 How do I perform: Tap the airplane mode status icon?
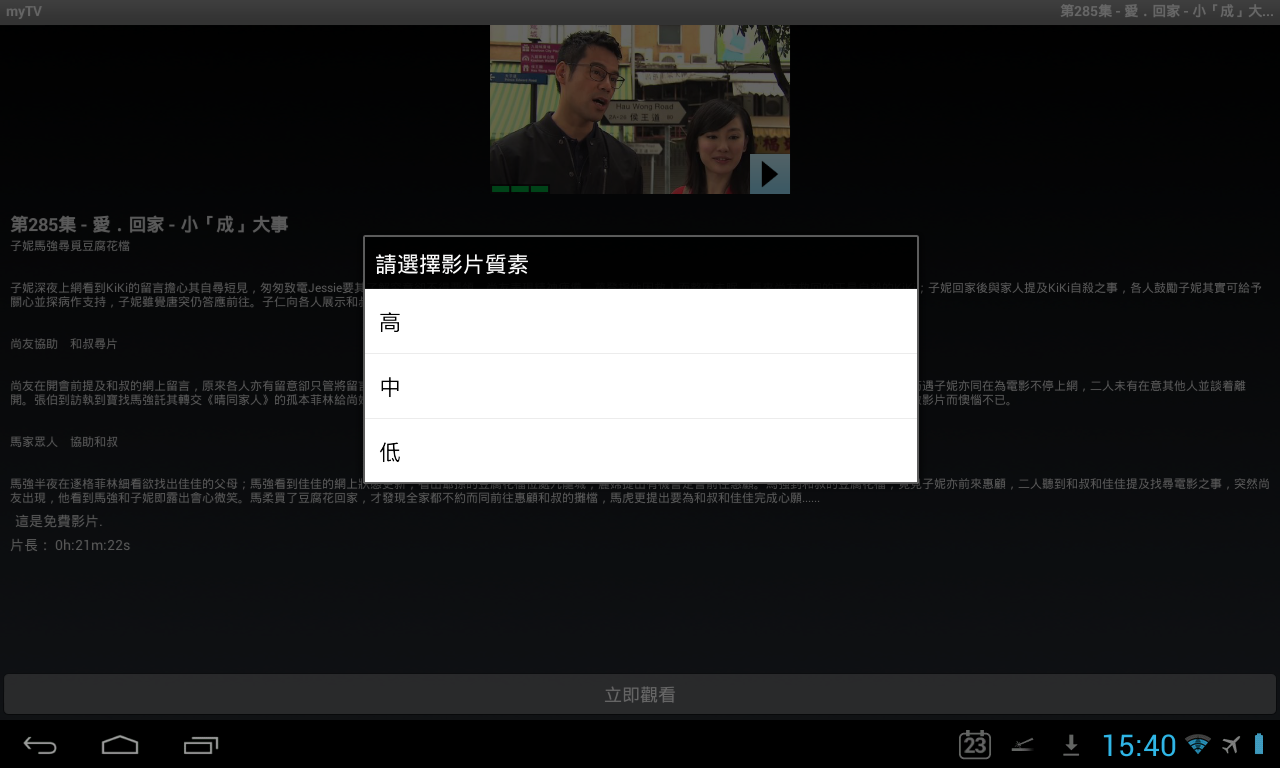1231,744
